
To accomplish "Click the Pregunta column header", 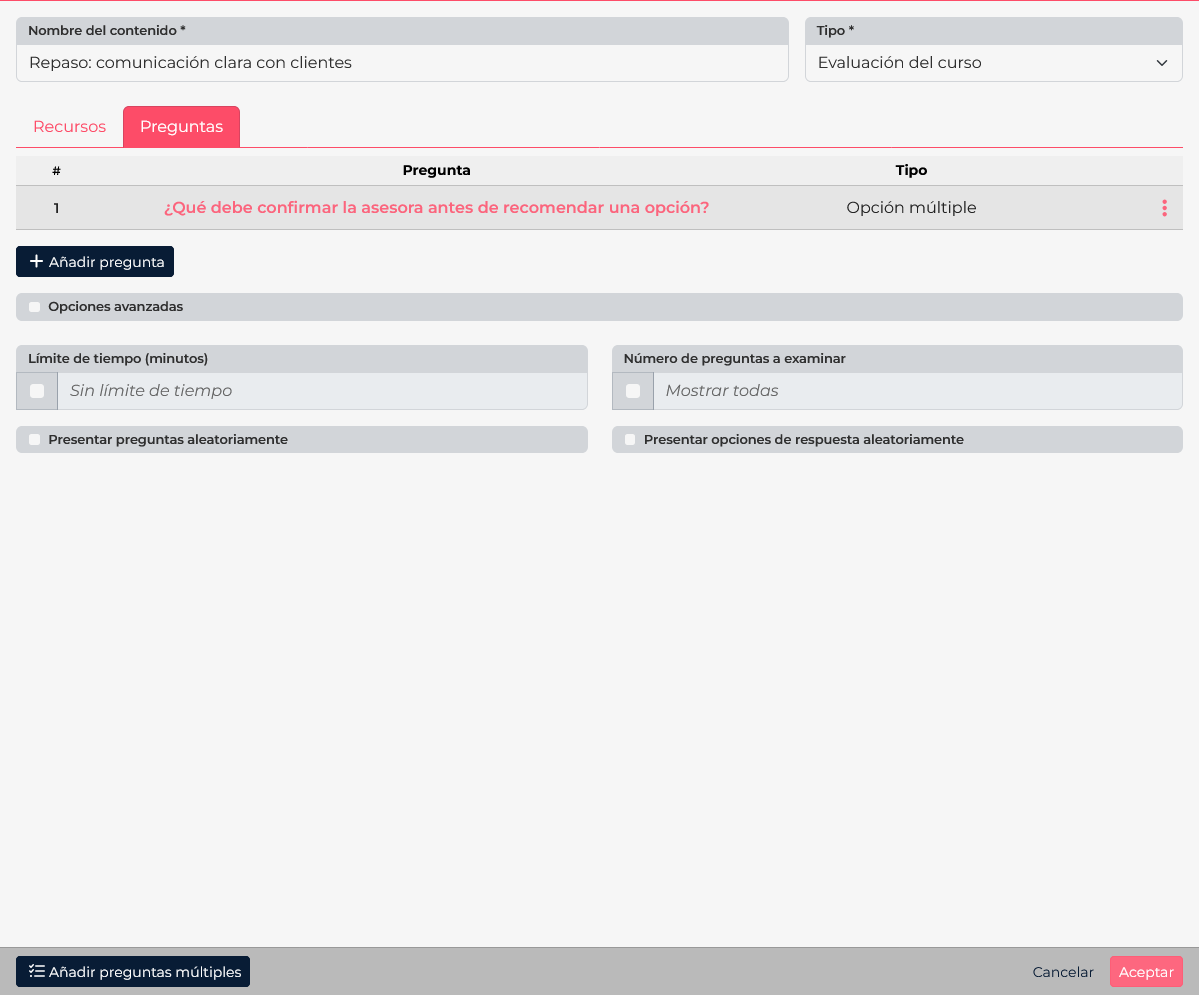I will 437,171.
